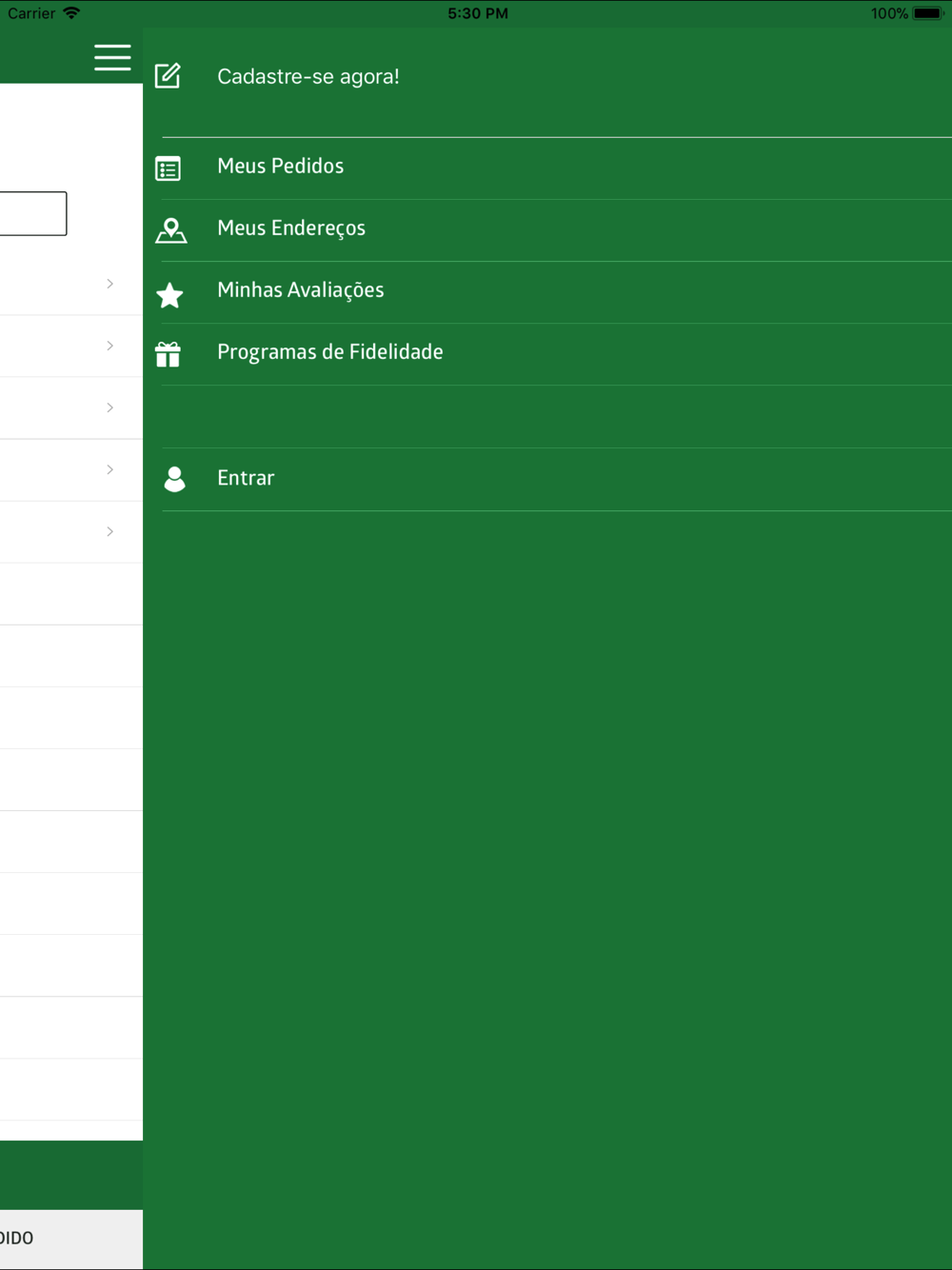
Task: Tap the hamburger menu icon
Action: (112, 57)
